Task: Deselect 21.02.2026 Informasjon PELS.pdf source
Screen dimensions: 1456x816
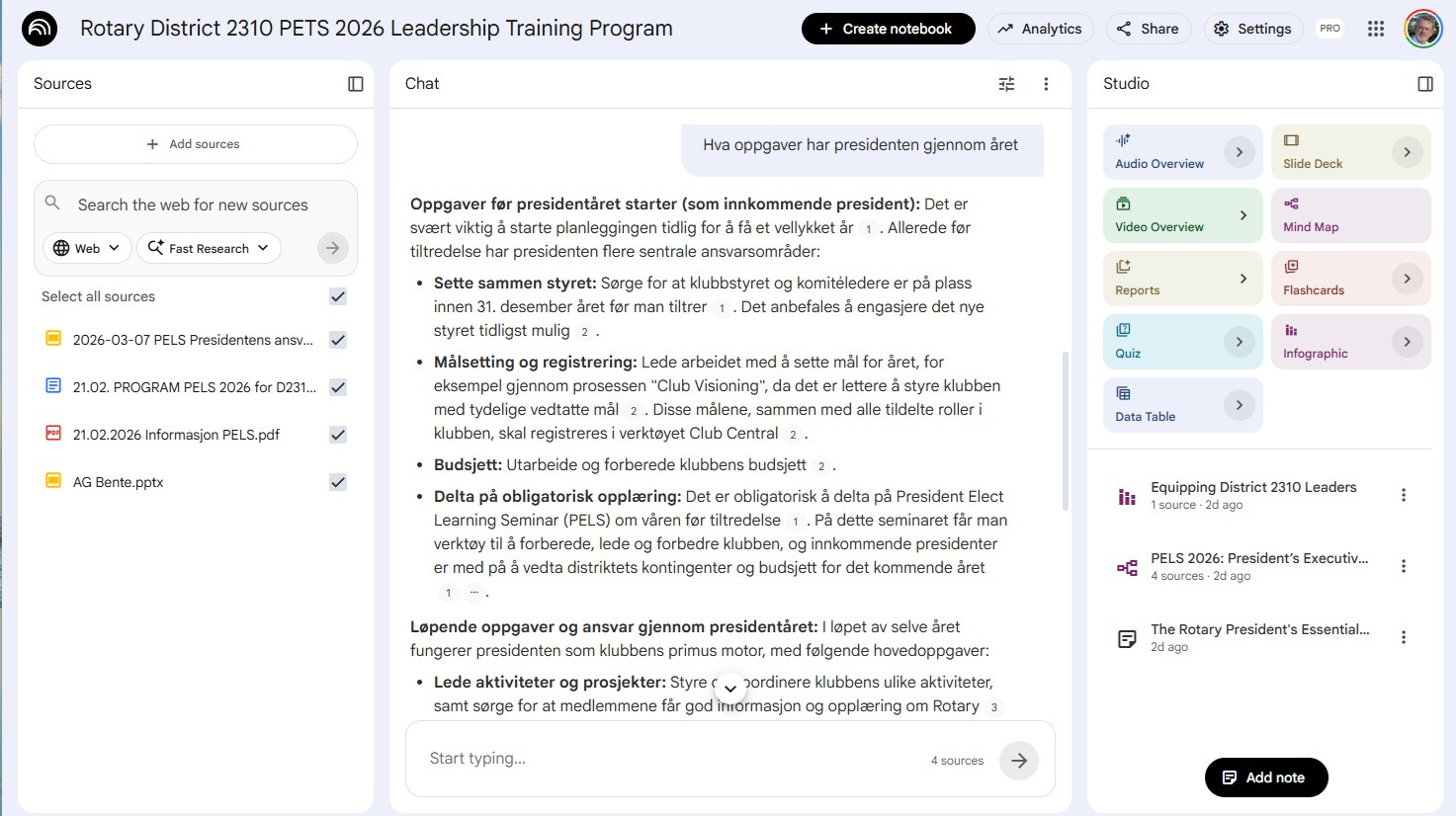Action: 338,435
